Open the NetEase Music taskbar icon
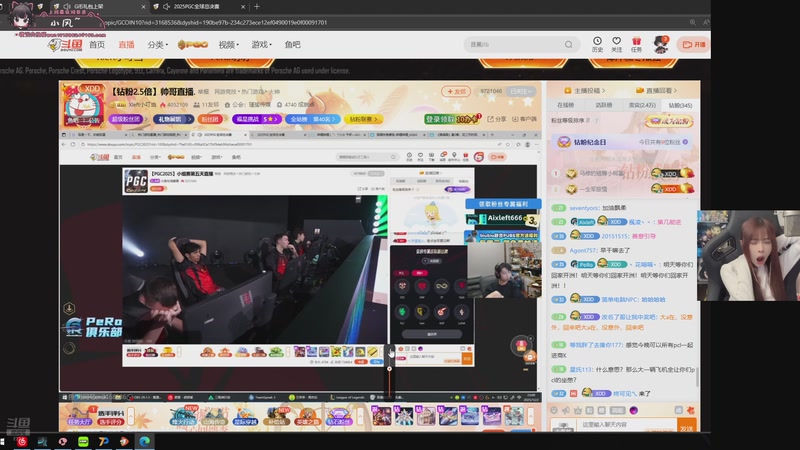 click(22, 441)
